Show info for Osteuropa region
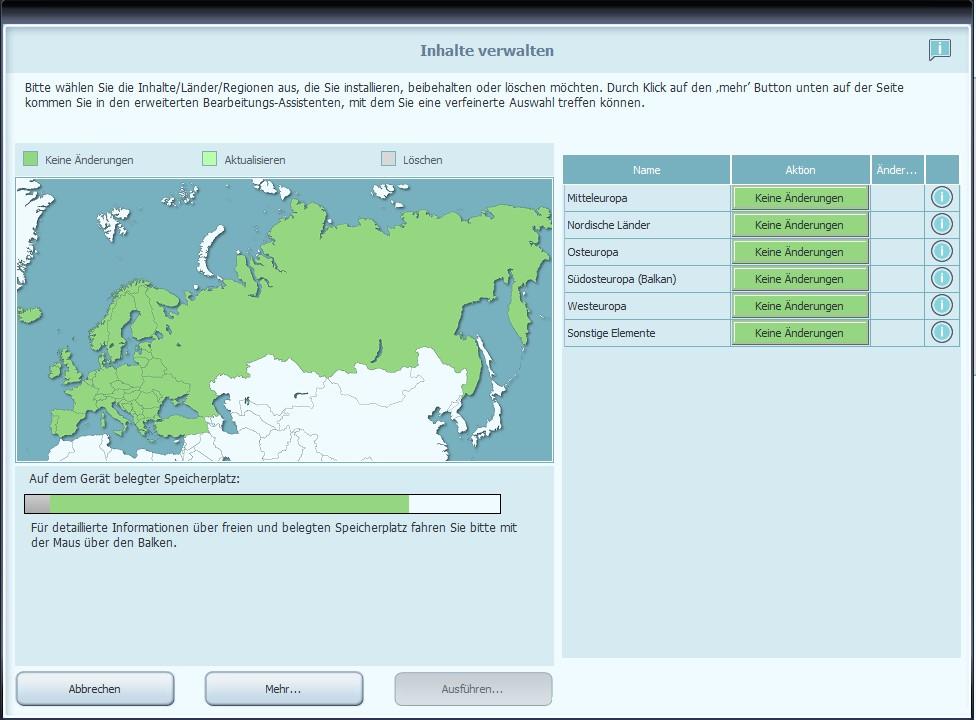This screenshot has height=720, width=976. pos(941,251)
